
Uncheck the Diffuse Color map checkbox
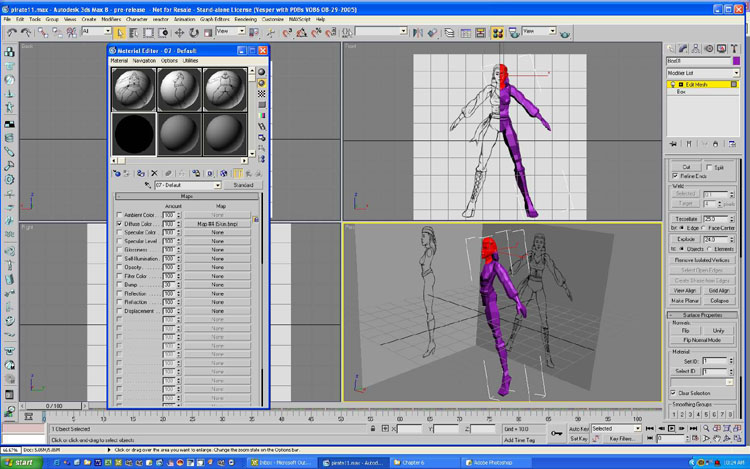pyautogui.click(x=119, y=224)
